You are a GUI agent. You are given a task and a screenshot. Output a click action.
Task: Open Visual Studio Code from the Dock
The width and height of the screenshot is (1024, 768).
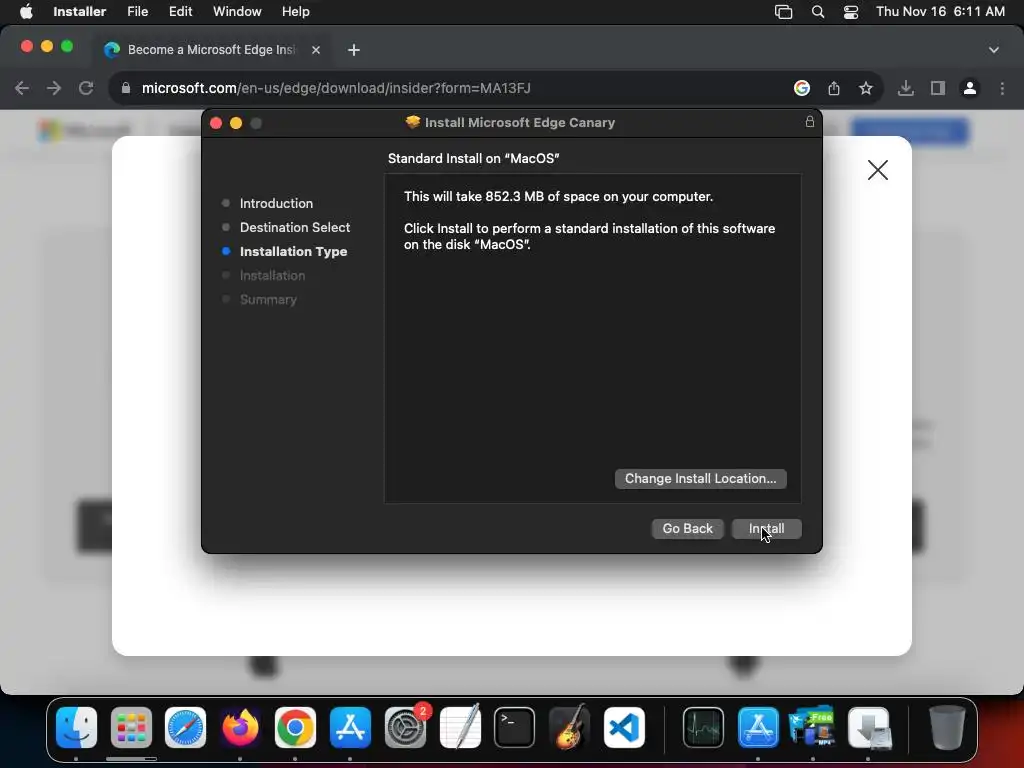624,727
